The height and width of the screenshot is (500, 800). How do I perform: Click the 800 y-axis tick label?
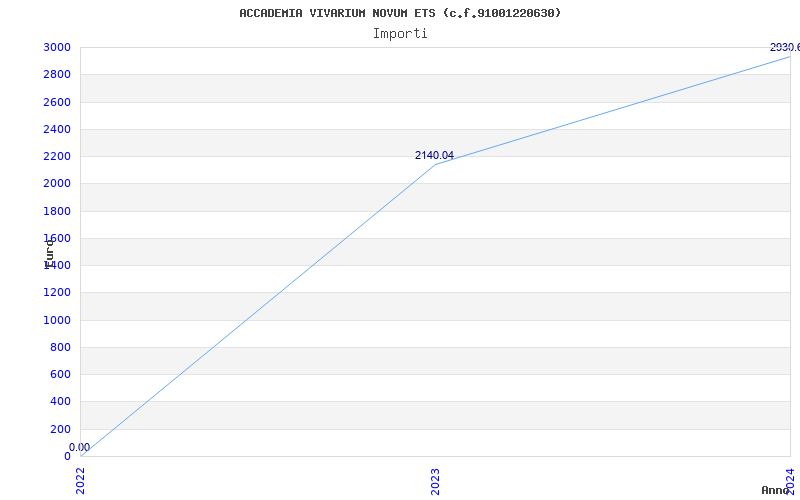tap(60, 347)
